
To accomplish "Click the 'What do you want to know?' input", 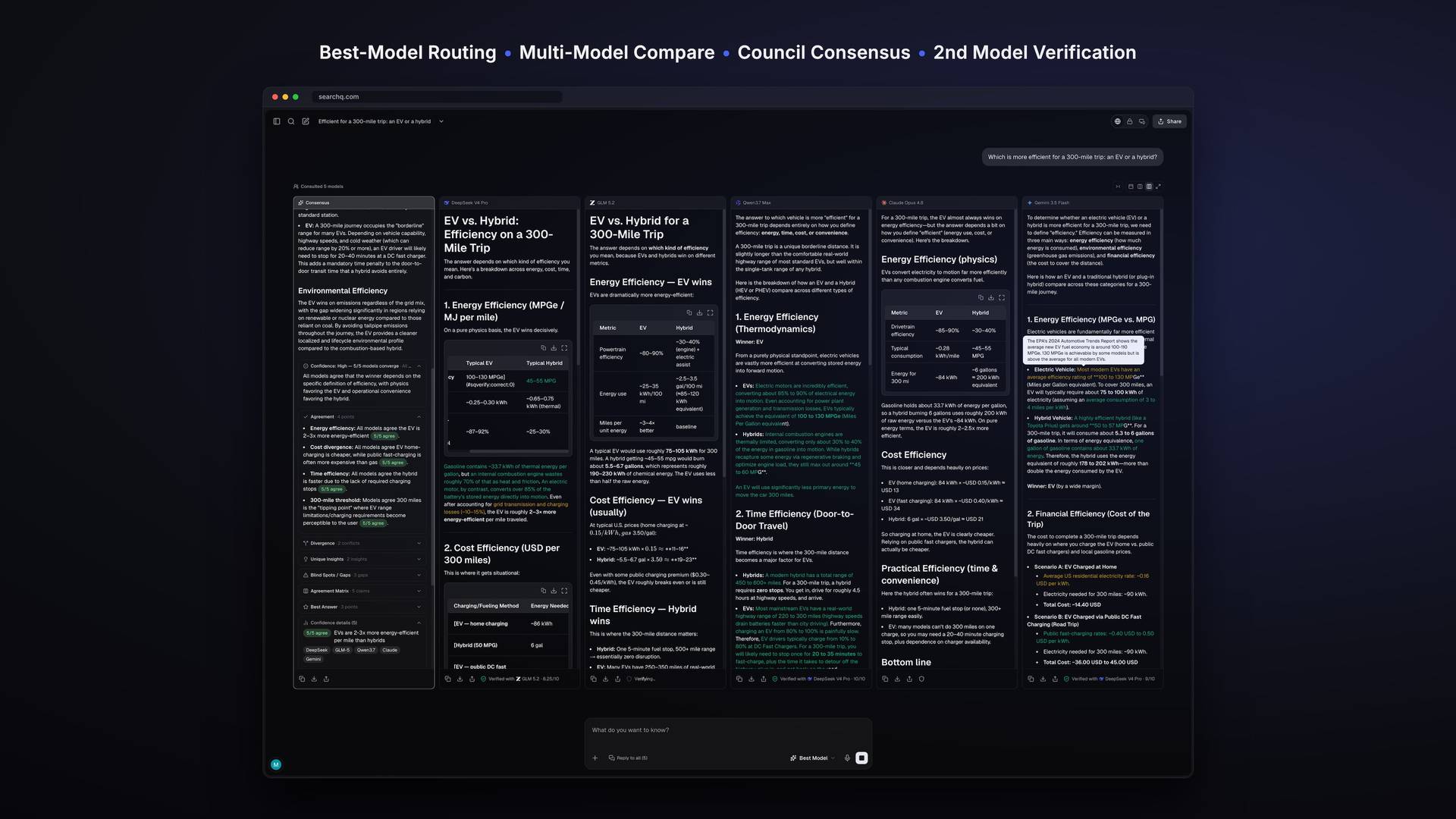I will pos(728,730).
